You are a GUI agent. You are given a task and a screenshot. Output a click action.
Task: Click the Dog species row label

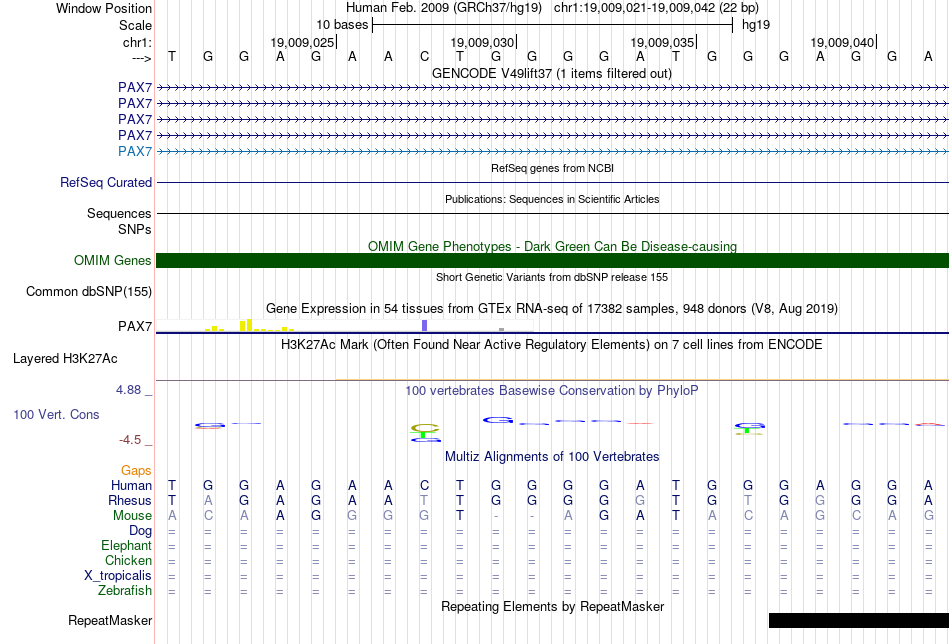click(x=141, y=531)
